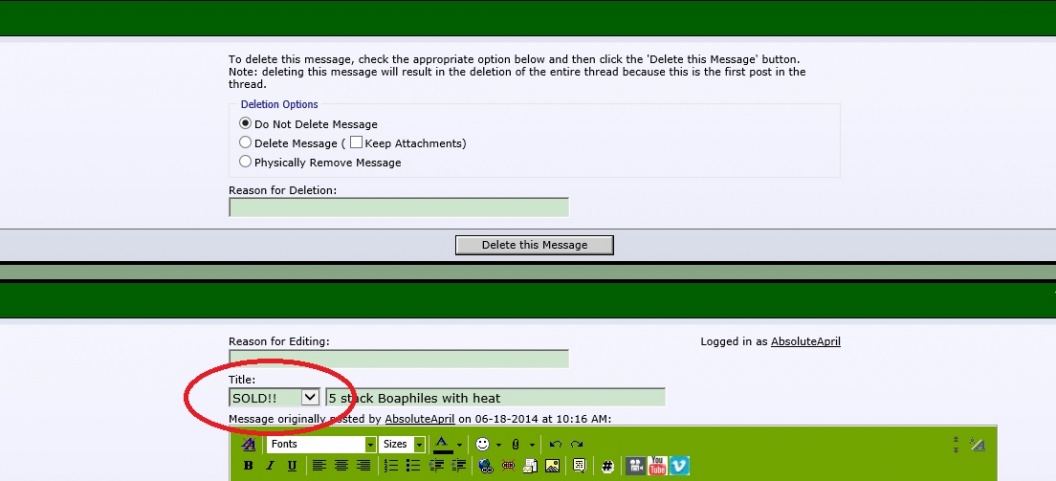Click the YouTube embed icon
This screenshot has height=481, width=1056.
click(657, 466)
